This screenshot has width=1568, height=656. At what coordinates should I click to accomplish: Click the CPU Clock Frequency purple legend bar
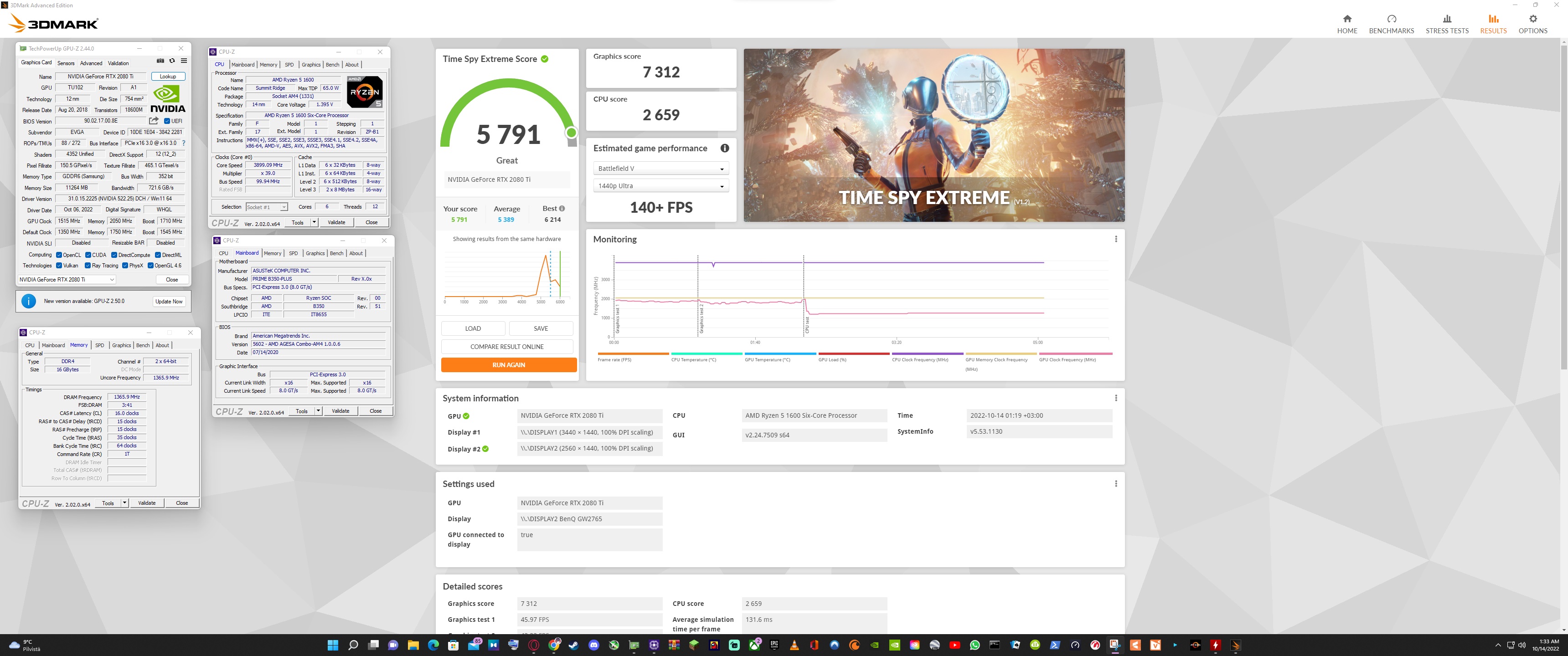pos(928,354)
